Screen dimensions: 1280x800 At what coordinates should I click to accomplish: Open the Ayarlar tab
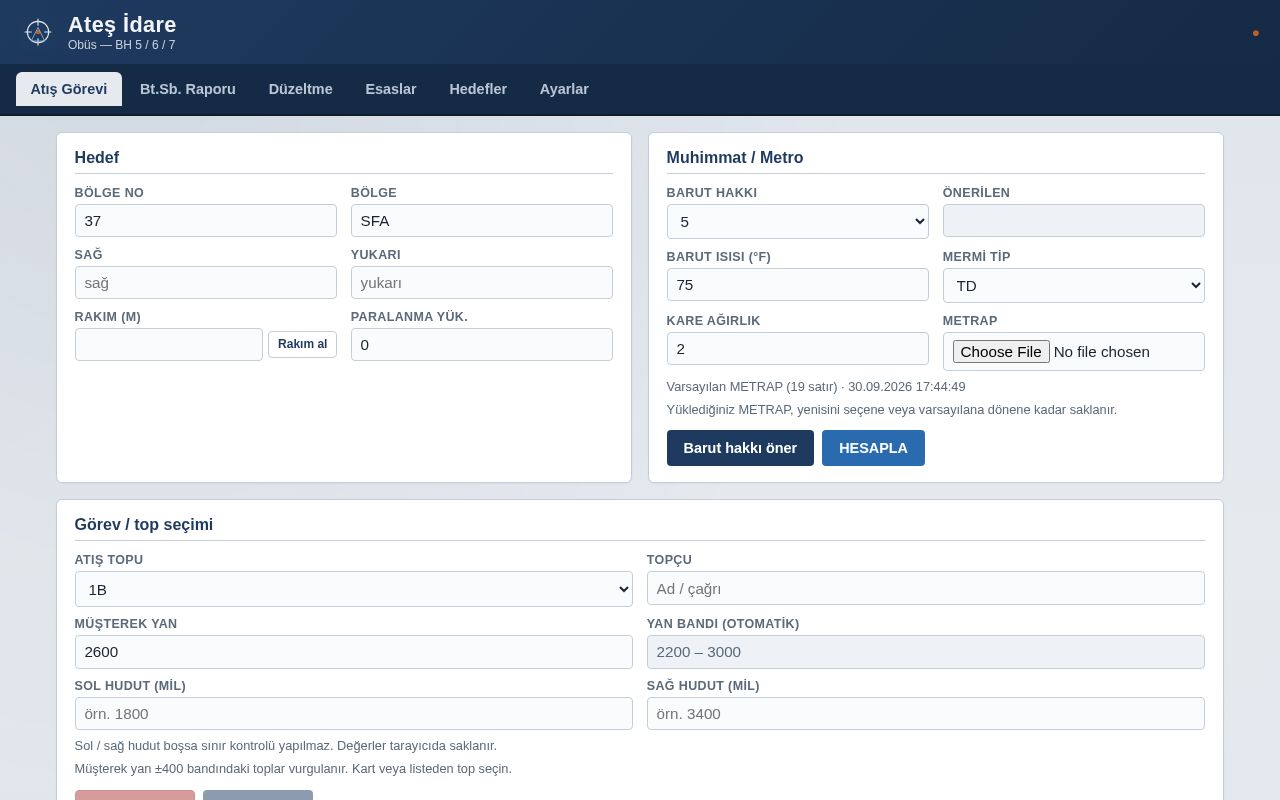564,89
